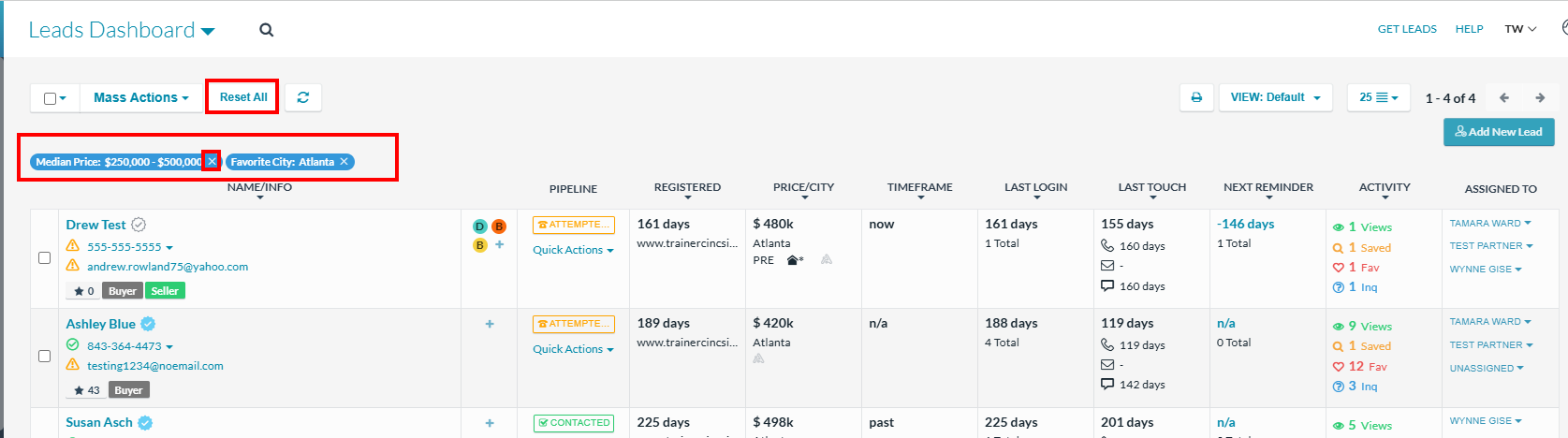Open the GET LEADS link
The height and width of the screenshot is (438, 1568).
point(1407,29)
